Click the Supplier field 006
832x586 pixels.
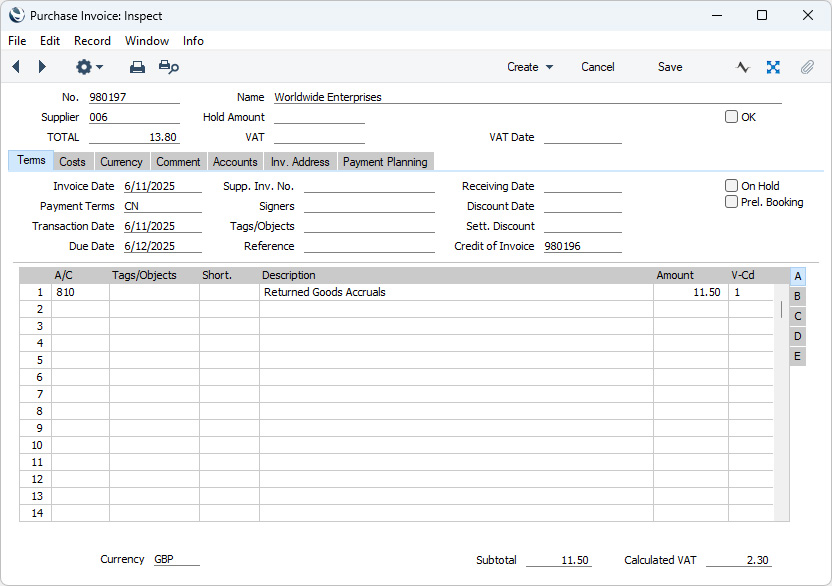134,117
